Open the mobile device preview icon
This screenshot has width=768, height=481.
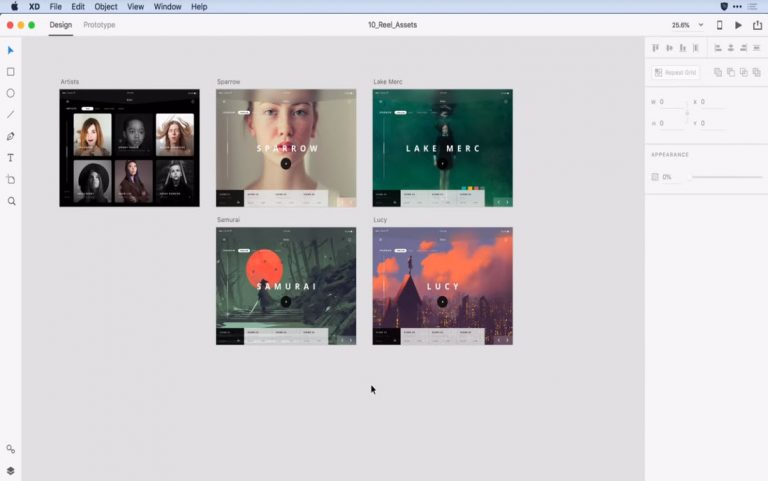pos(719,25)
